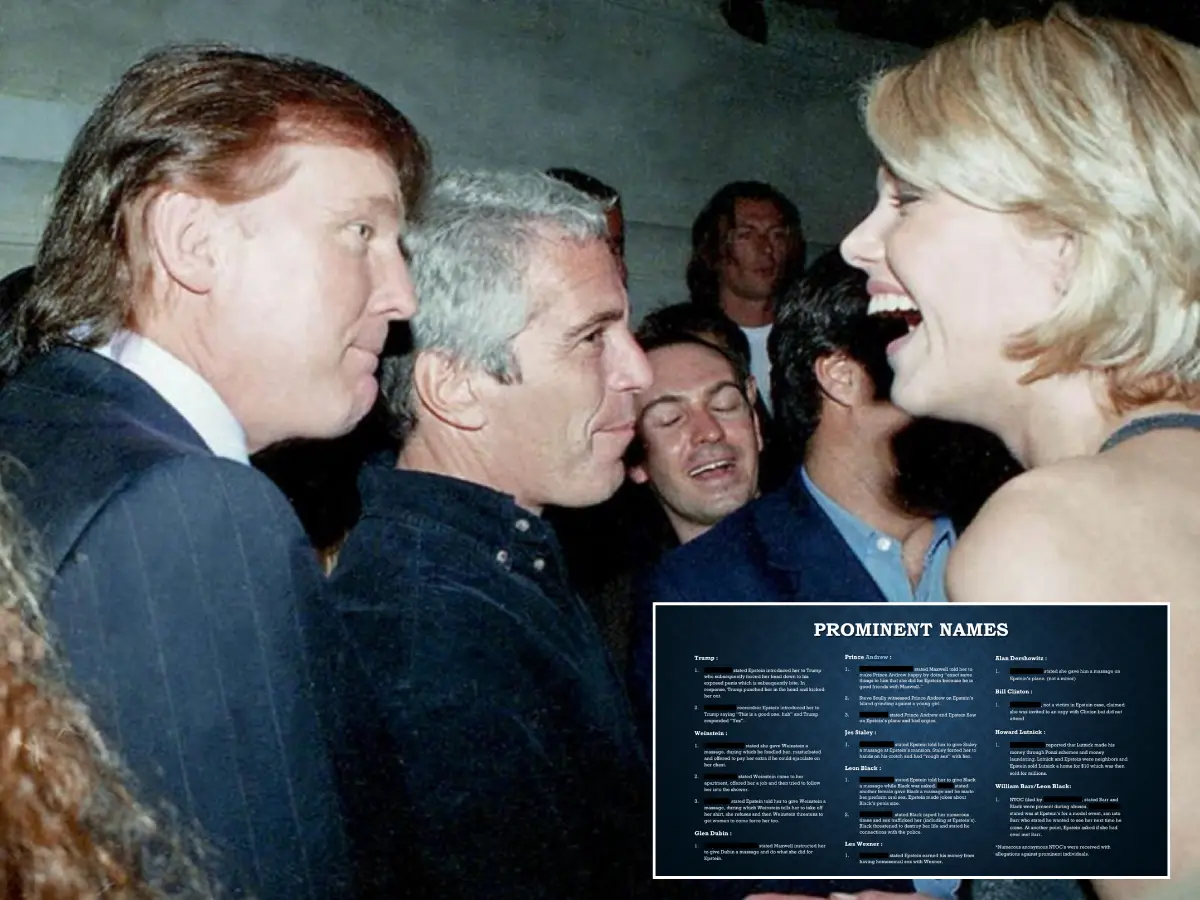The width and height of the screenshot is (1200, 900).
Task: Select the 'Trump :' section heading
Action: coord(706,658)
